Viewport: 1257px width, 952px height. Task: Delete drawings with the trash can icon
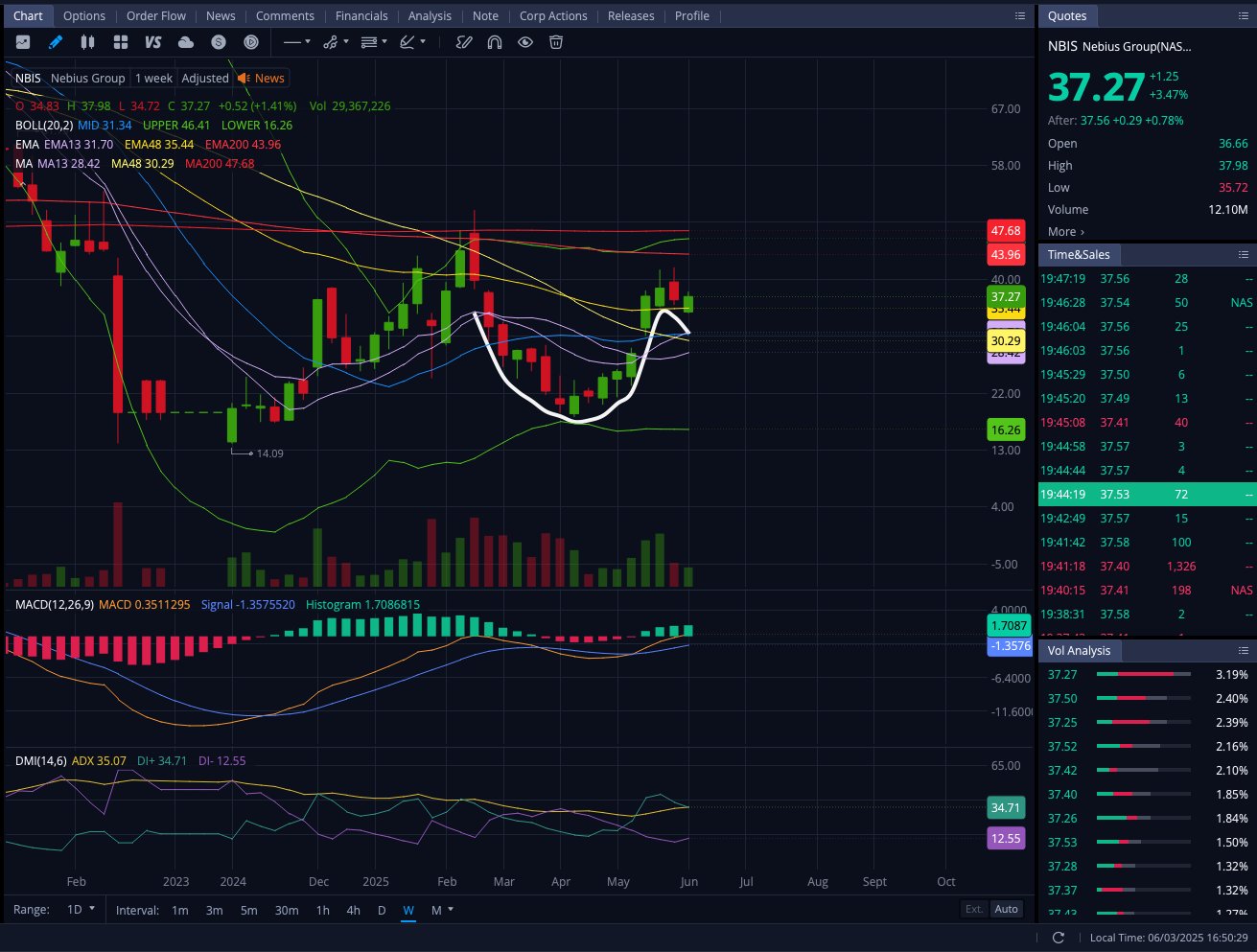tap(556, 42)
